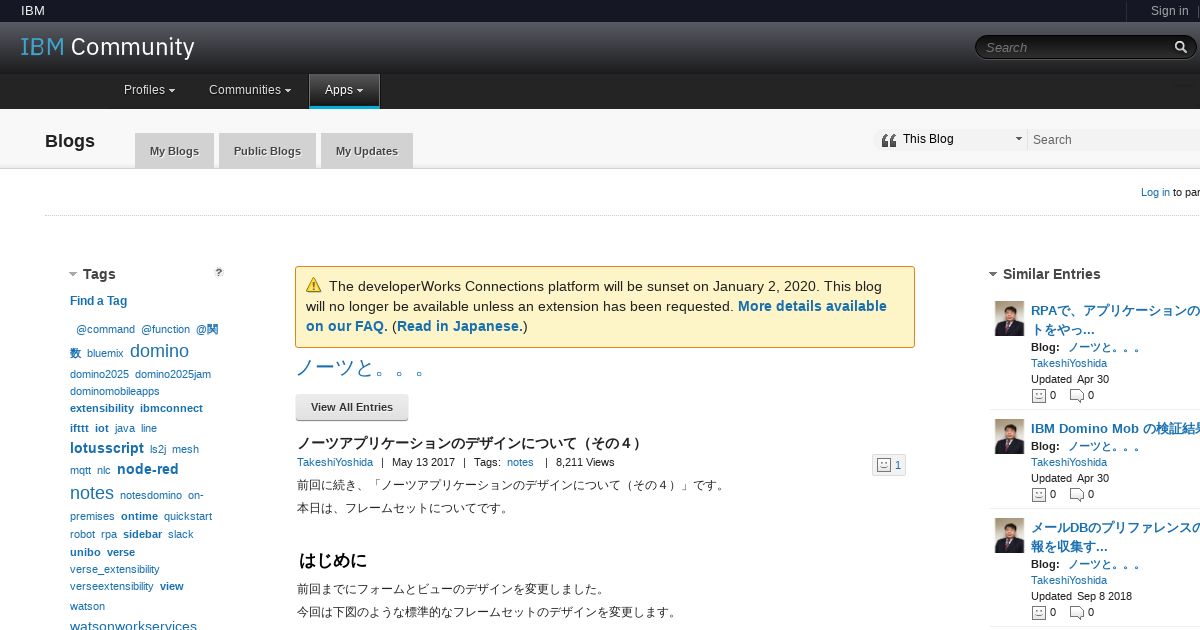Image resolution: width=1200 pixels, height=630 pixels.
Task: Click the Log in link
Action: pyautogui.click(x=1155, y=192)
